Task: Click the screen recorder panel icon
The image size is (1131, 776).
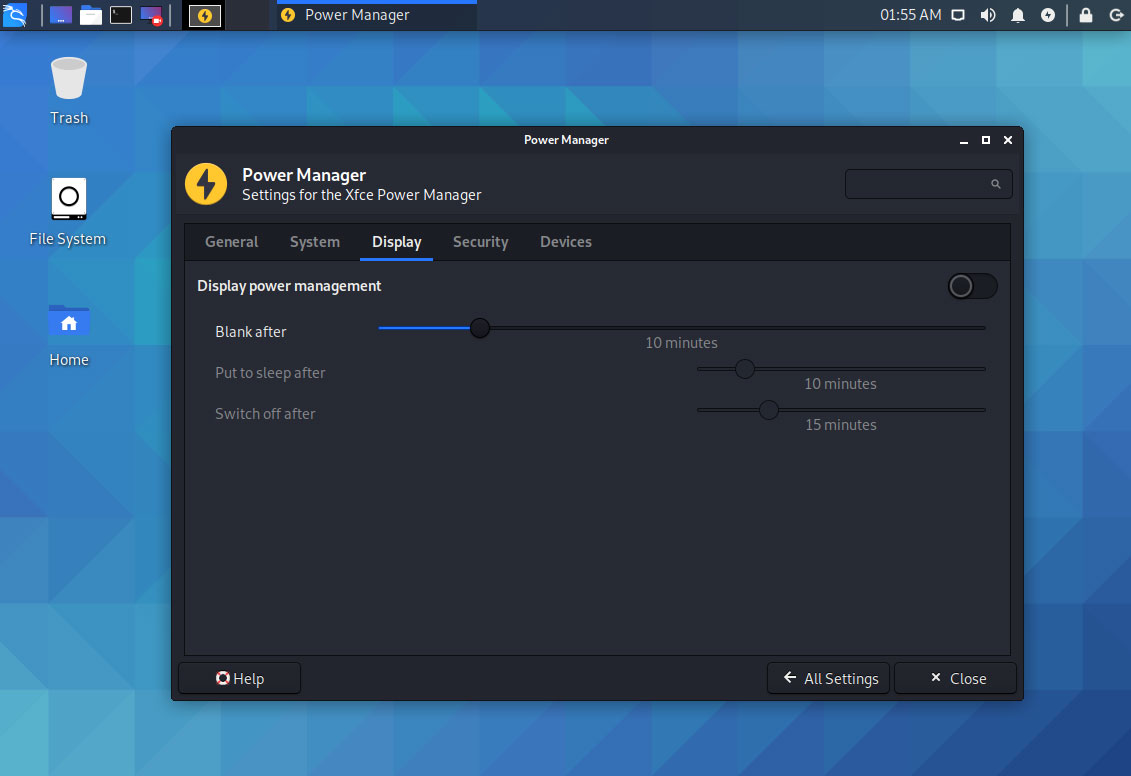Action: (x=151, y=15)
